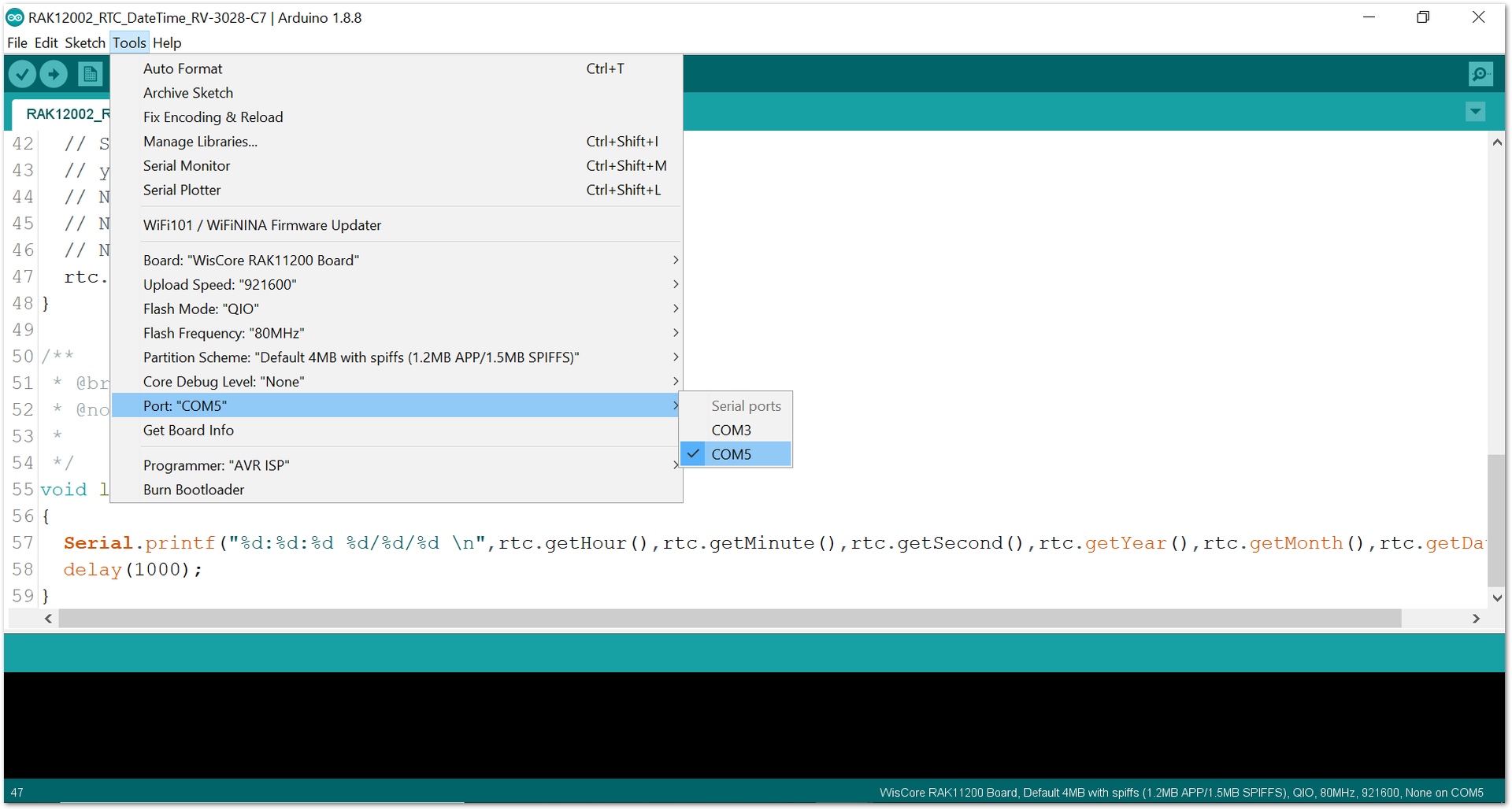
Task: Open the tab options dropdown arrow
Action: (x=1476, y=112)
